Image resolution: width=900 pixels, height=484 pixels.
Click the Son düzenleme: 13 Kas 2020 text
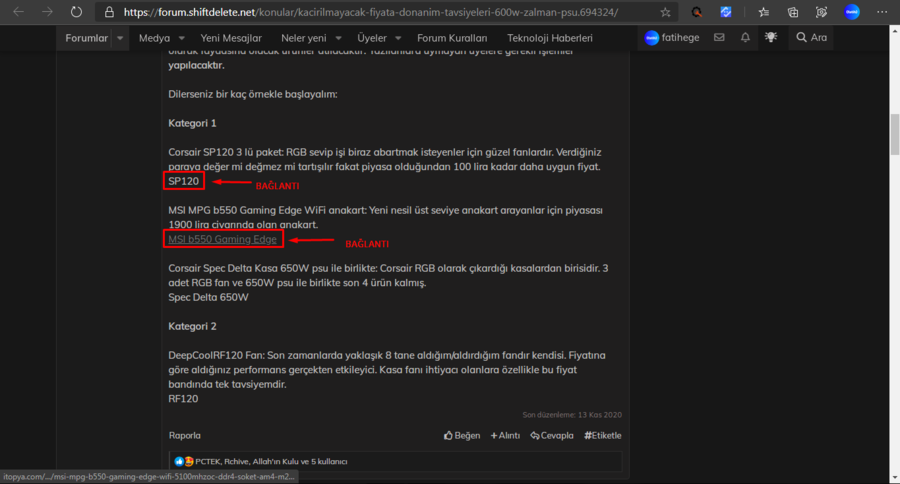(572, 415)
